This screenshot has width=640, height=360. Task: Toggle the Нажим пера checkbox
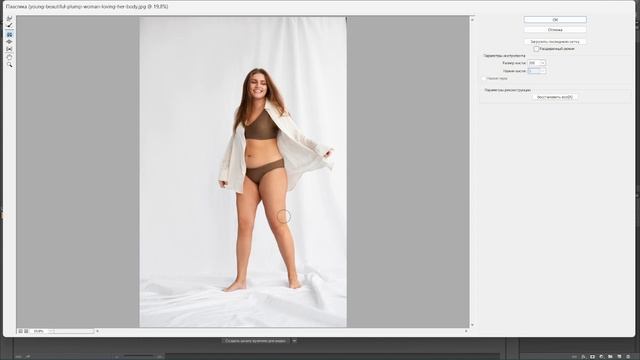pos(484,78)
